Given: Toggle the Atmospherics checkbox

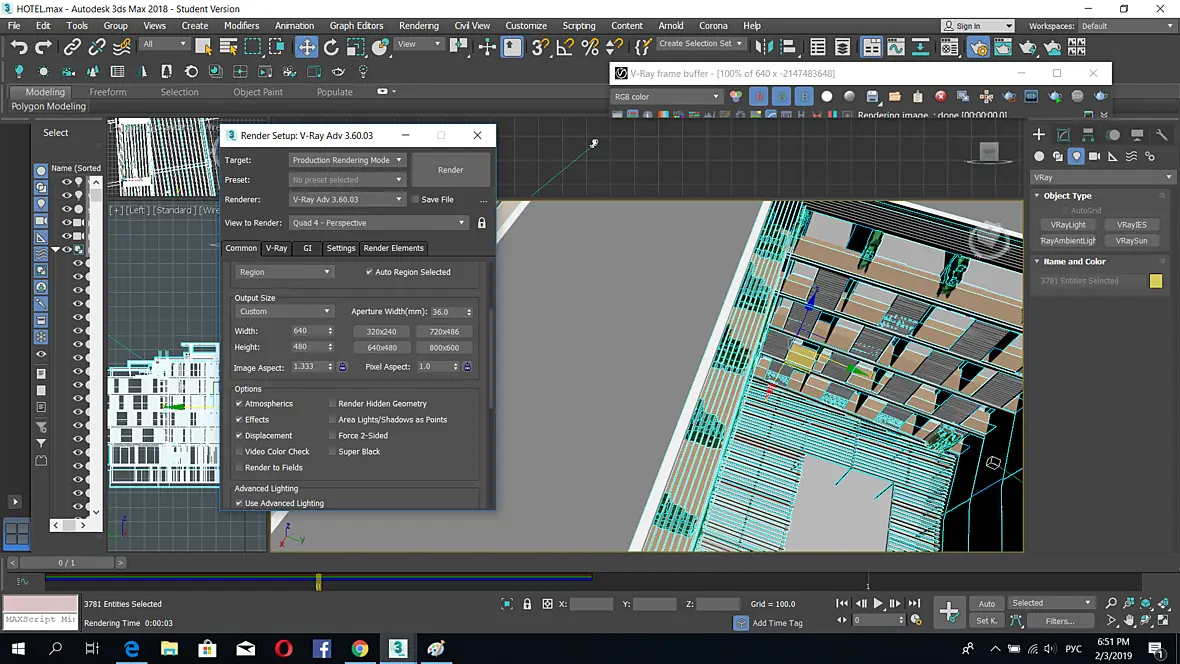Looking at the screenshot, I should (x=239, y=404).
